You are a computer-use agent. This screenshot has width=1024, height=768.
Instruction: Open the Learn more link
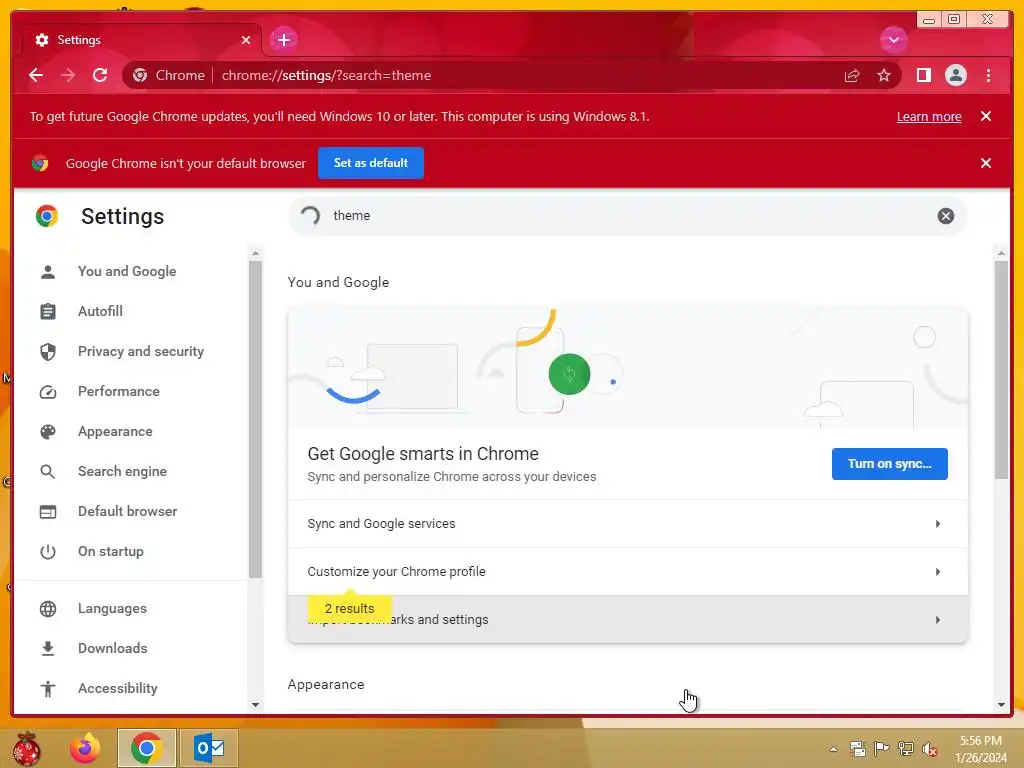[929, 116]
